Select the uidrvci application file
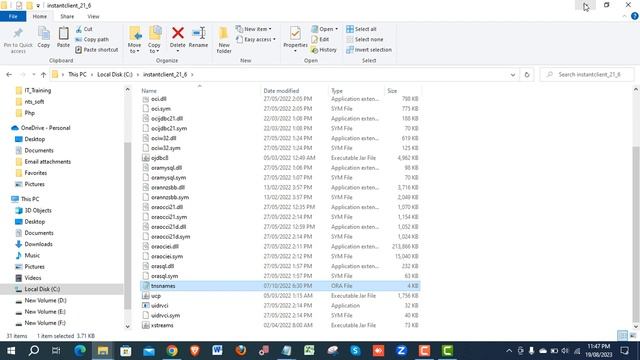This screenshot has width=640, height=360. coord(280,305)
